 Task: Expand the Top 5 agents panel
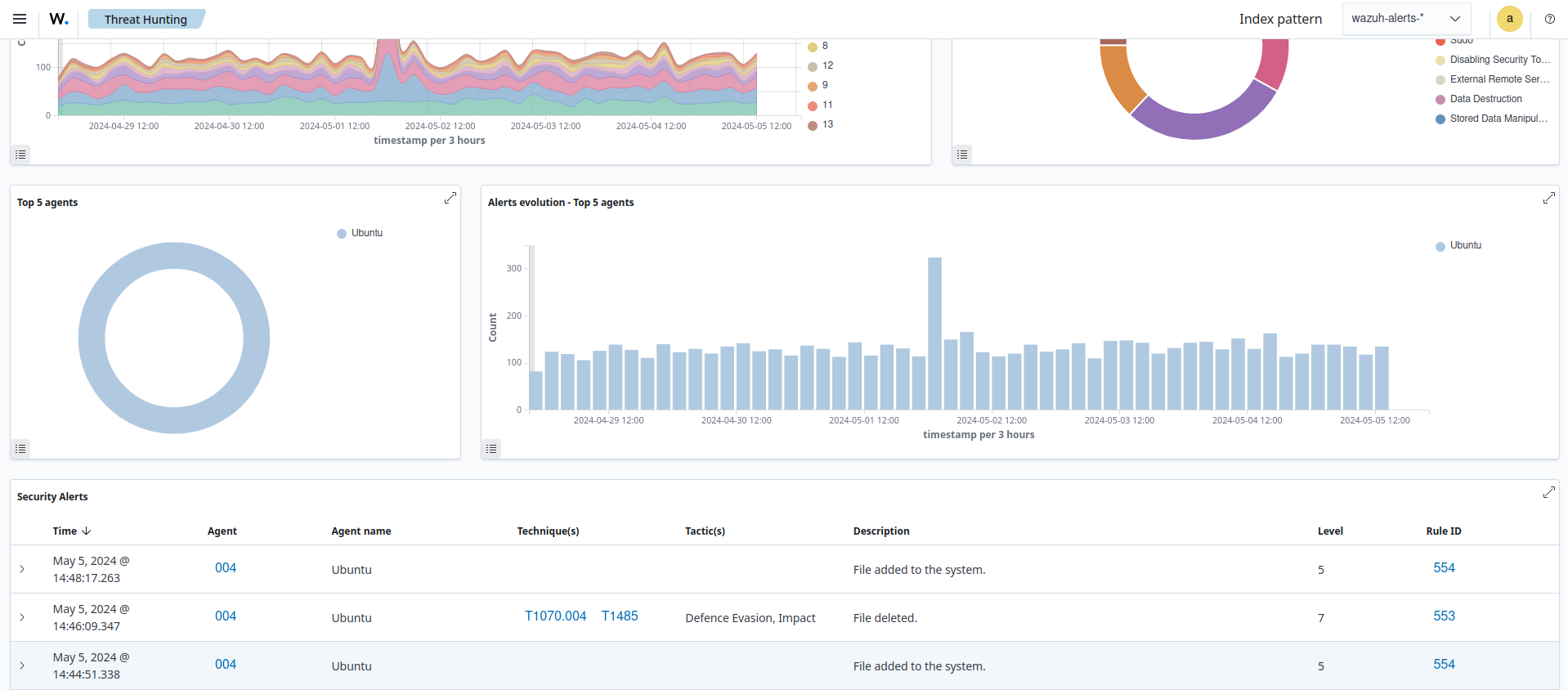tap(450, 199)
